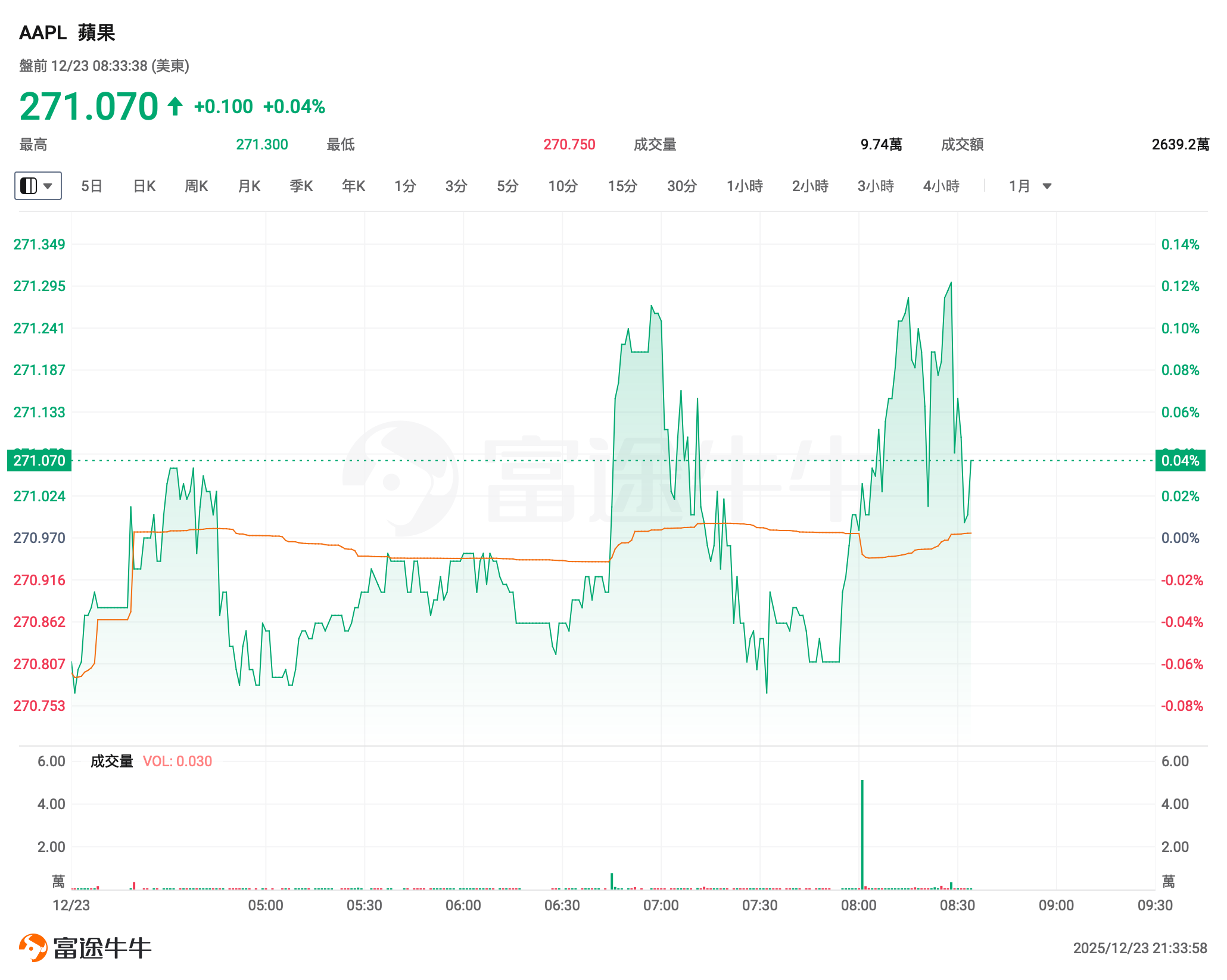Click the green price up arrow

point(175,107)
